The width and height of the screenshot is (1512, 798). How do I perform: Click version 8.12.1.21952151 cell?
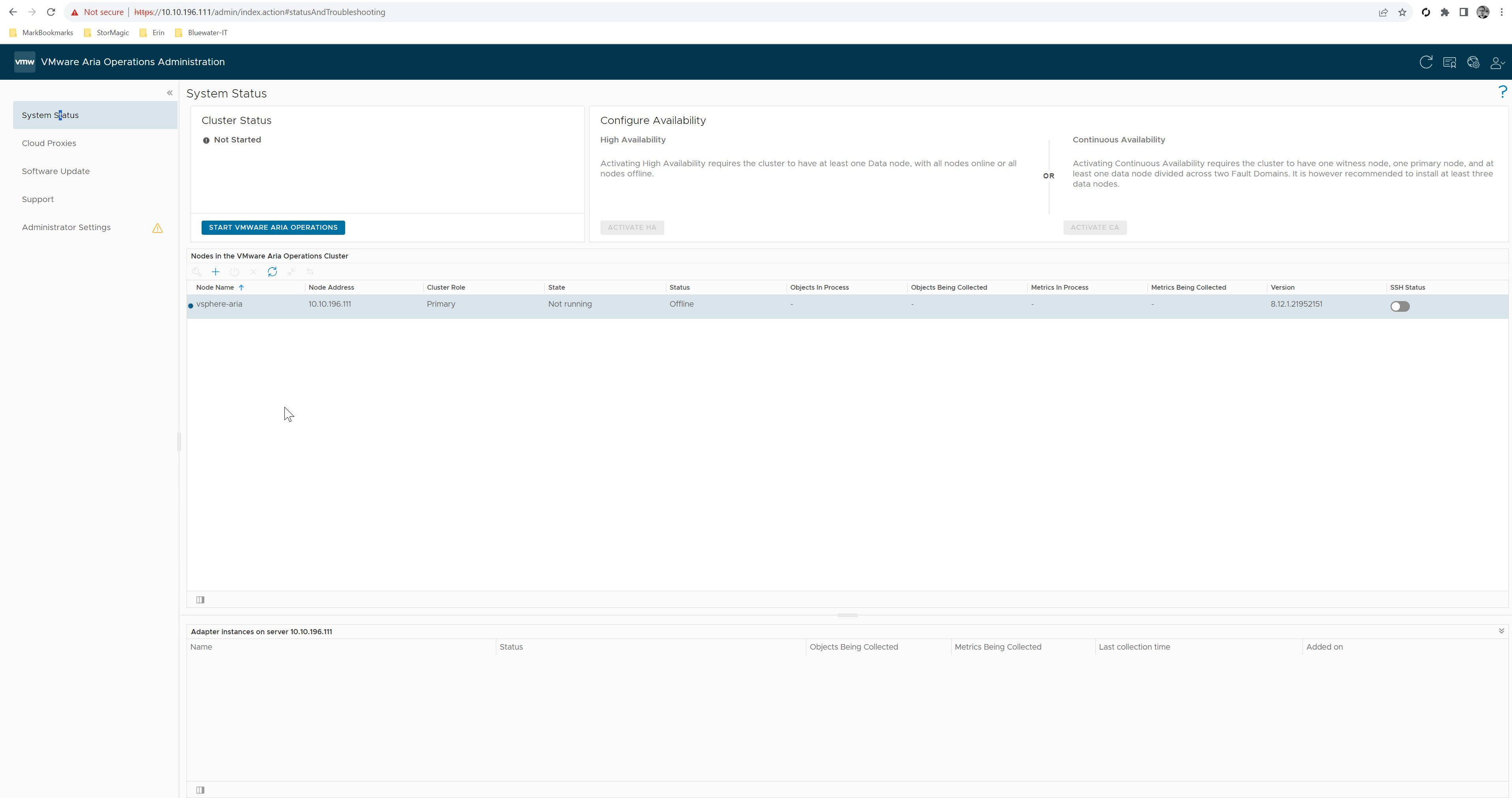1296,304
